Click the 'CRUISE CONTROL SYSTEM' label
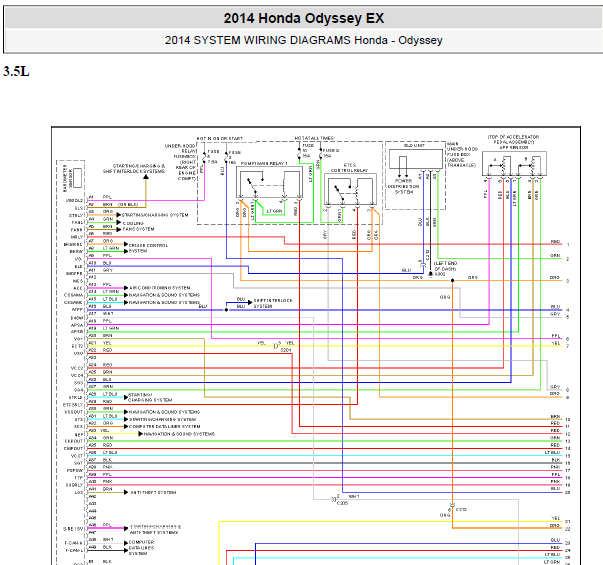The image size is (603, 565). (148, 248)
